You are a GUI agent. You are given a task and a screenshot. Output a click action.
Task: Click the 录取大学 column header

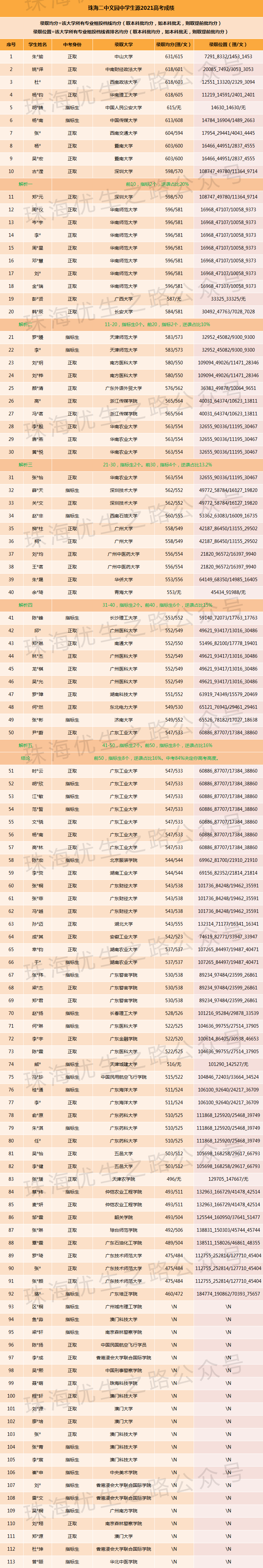click(x=124, y=44)
